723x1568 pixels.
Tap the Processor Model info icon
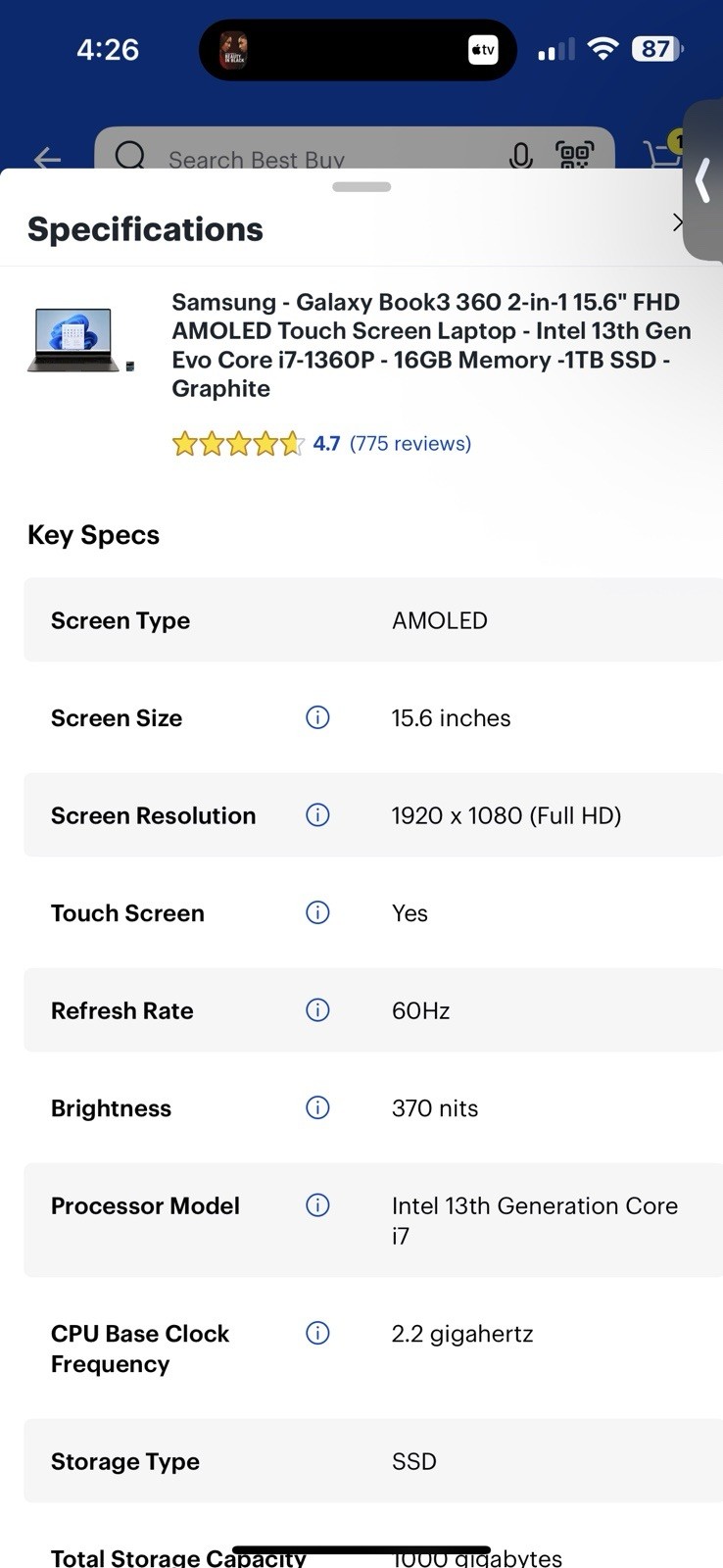pyautogui.click(x=317, y=1204)
